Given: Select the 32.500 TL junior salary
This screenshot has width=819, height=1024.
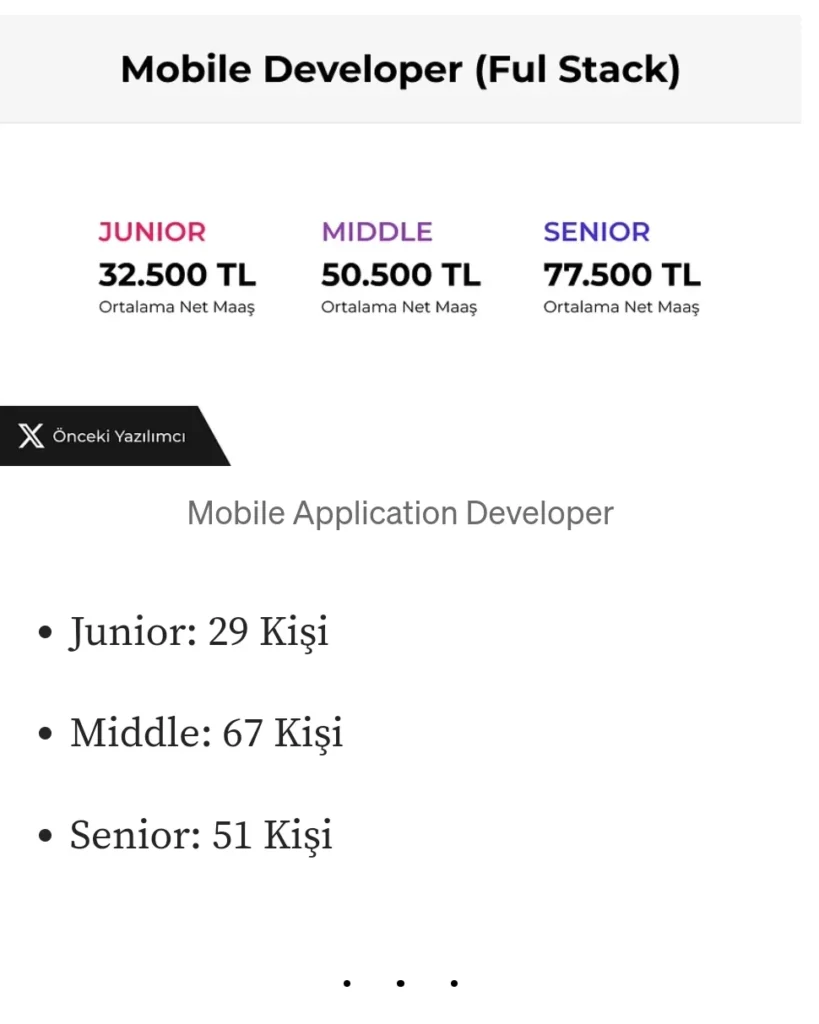Looking at the screenshot, I should pyautogui.click(x=177, y=274).
